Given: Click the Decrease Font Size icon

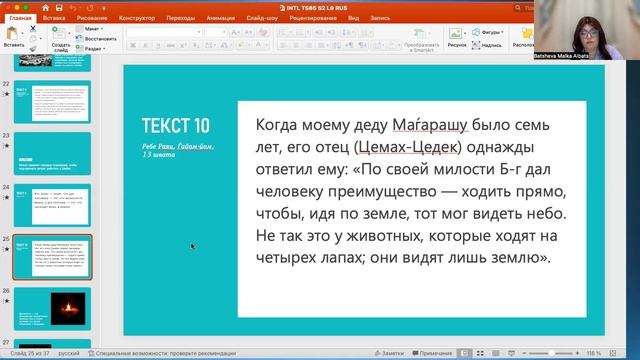Looking at the screenshot, I should (x=249, y=32).
